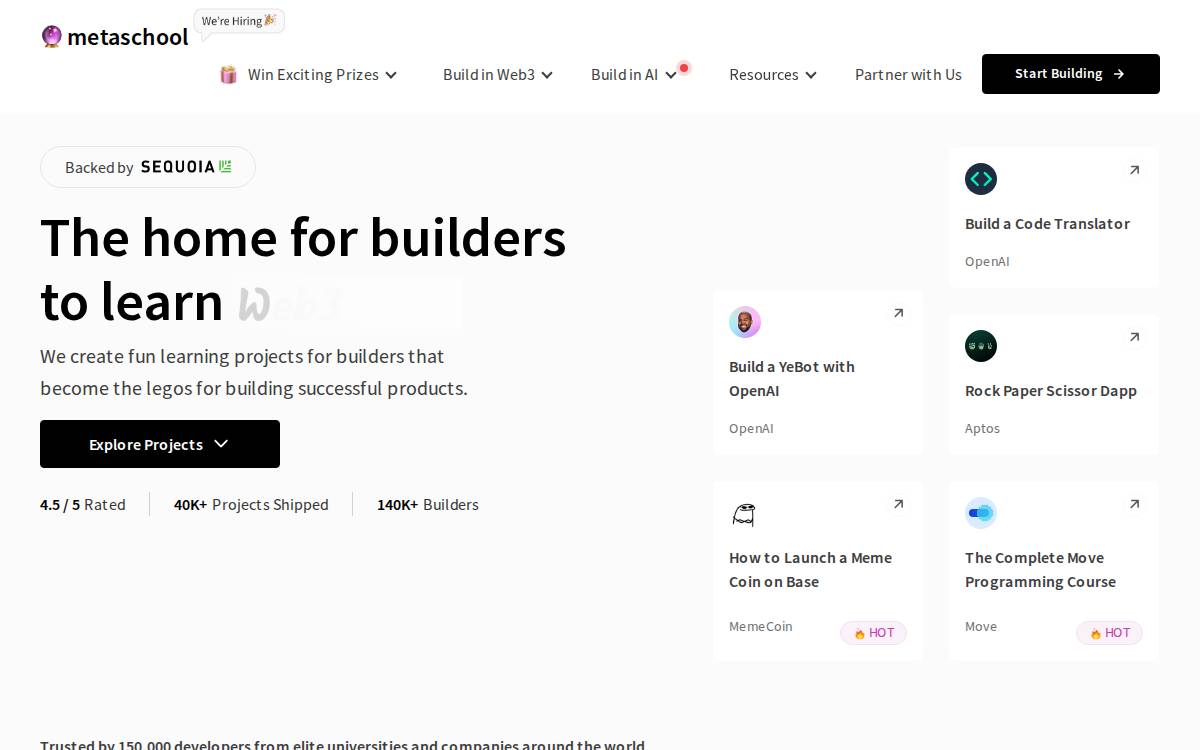The height and width of the screenshot is (750, 1200).
Task: Open arrow icon on Meme Coin on Base card
Action: [x=898, y=504]
